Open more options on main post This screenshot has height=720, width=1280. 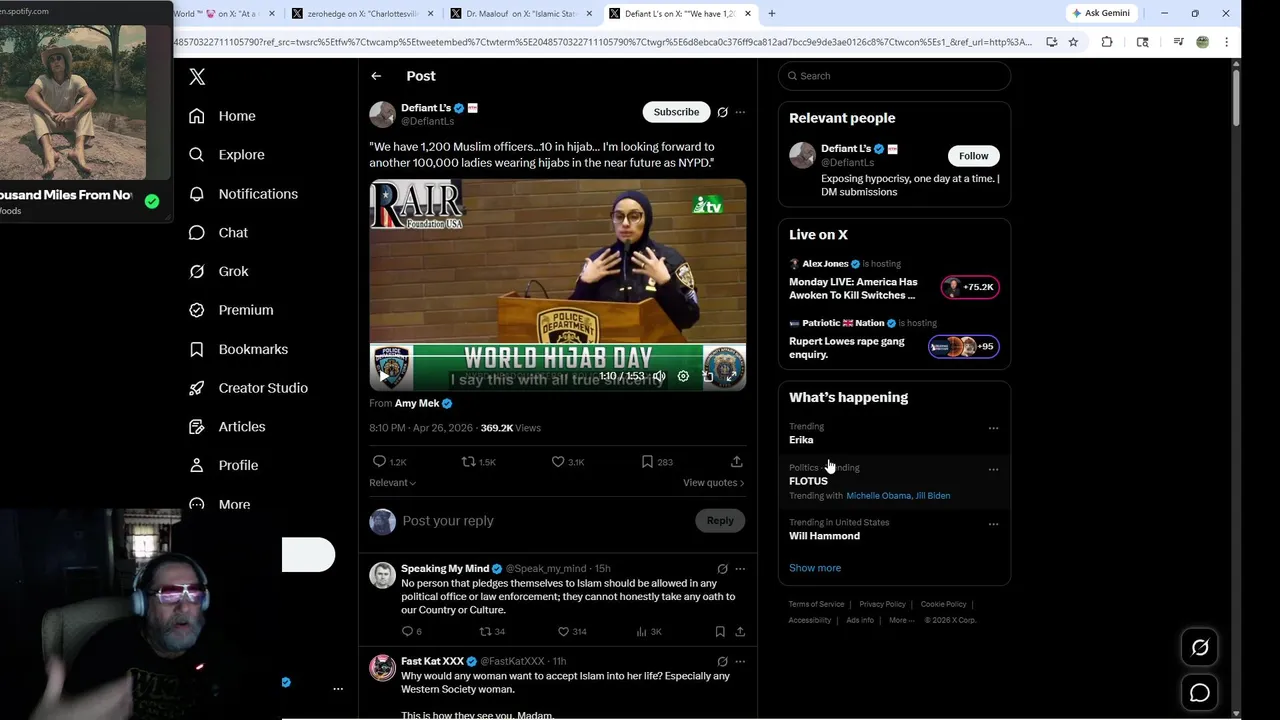click(x=740, y=112)
